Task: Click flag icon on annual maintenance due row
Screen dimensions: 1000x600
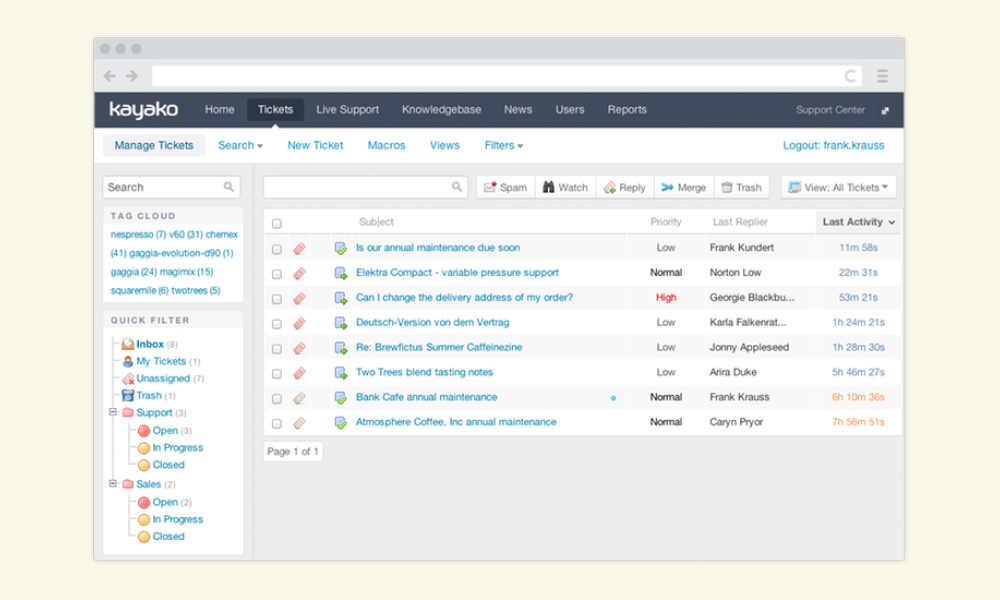Action: click(299, 248)
